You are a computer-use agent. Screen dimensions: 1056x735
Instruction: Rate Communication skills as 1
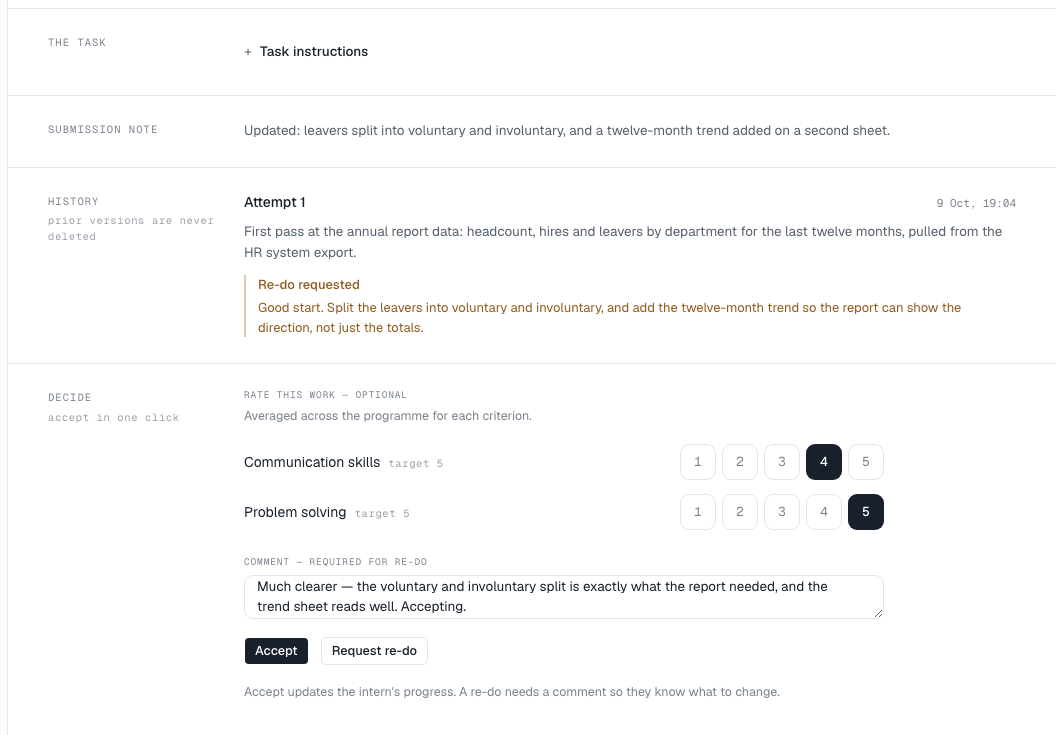point(698,462)
